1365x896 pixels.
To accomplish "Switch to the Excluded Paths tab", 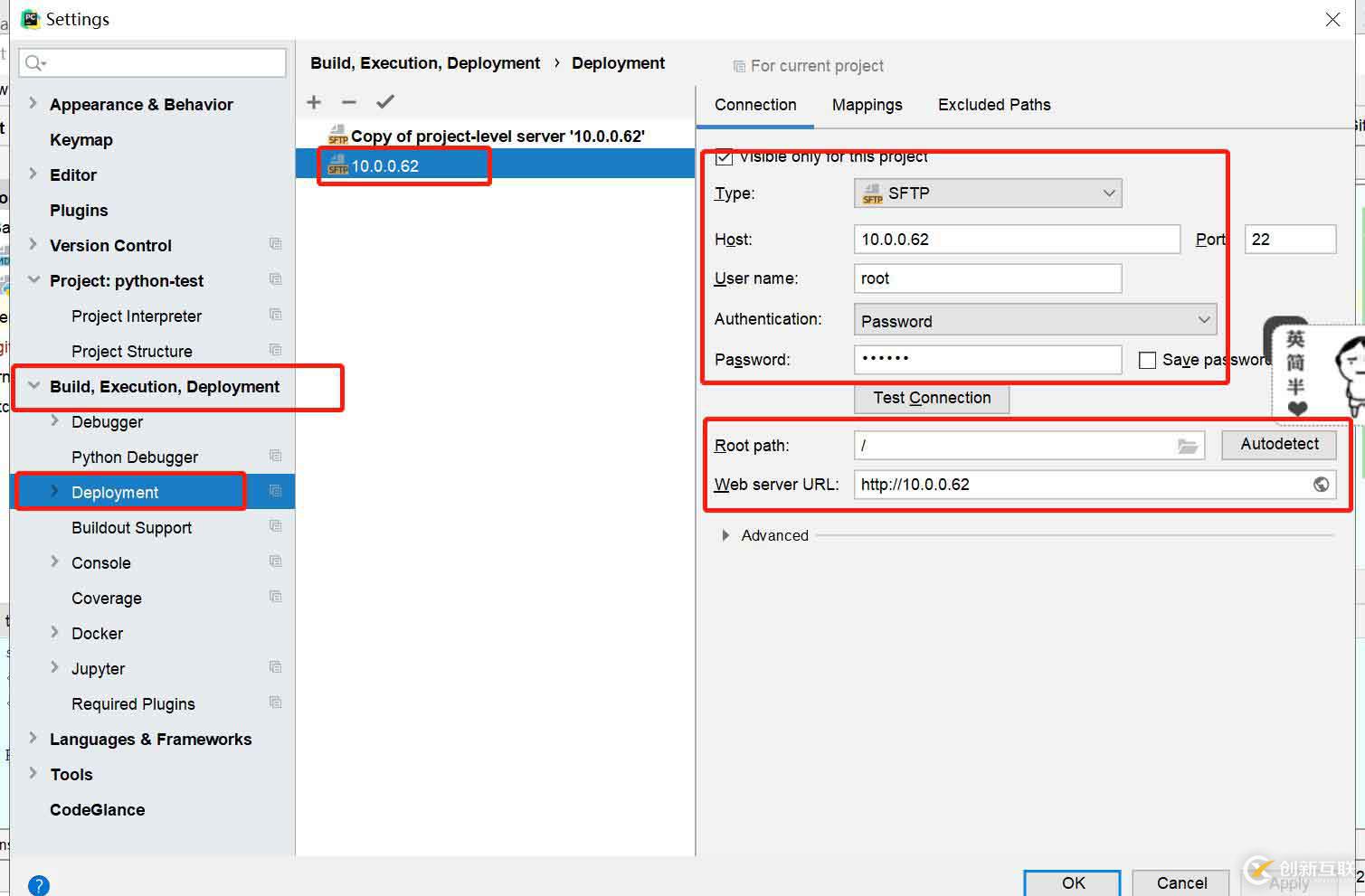I will (x=994, y=105).
